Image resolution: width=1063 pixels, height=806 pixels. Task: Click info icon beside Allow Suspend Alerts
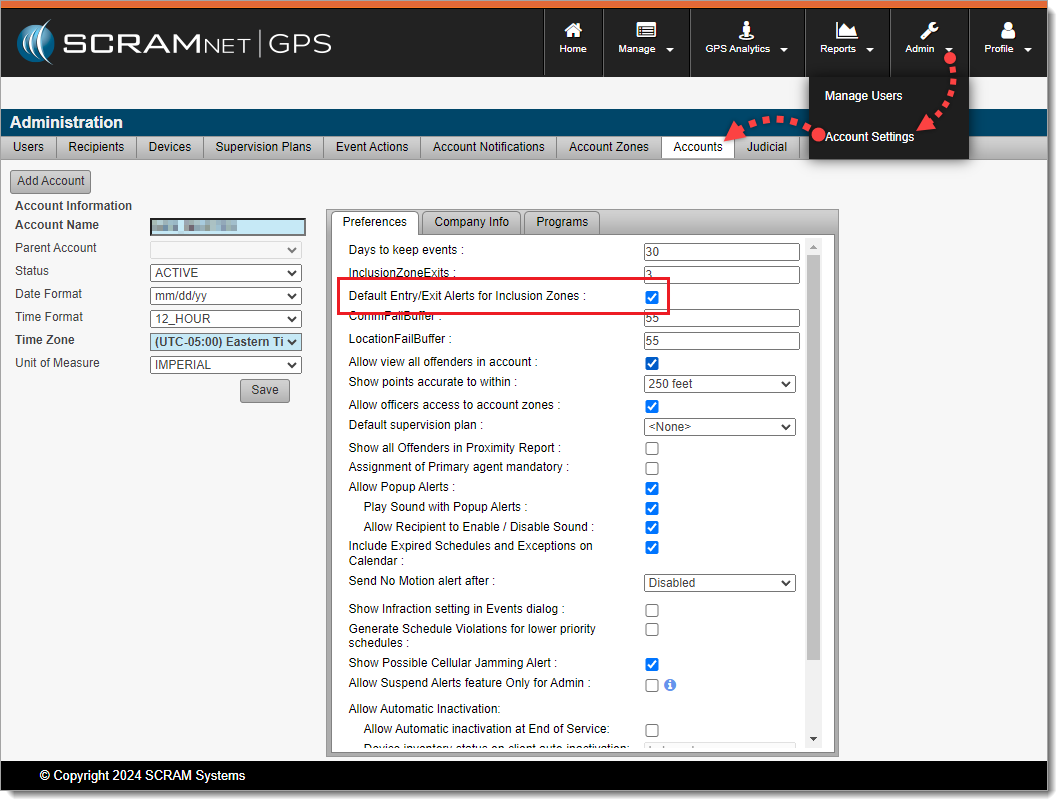pos(670,685)
